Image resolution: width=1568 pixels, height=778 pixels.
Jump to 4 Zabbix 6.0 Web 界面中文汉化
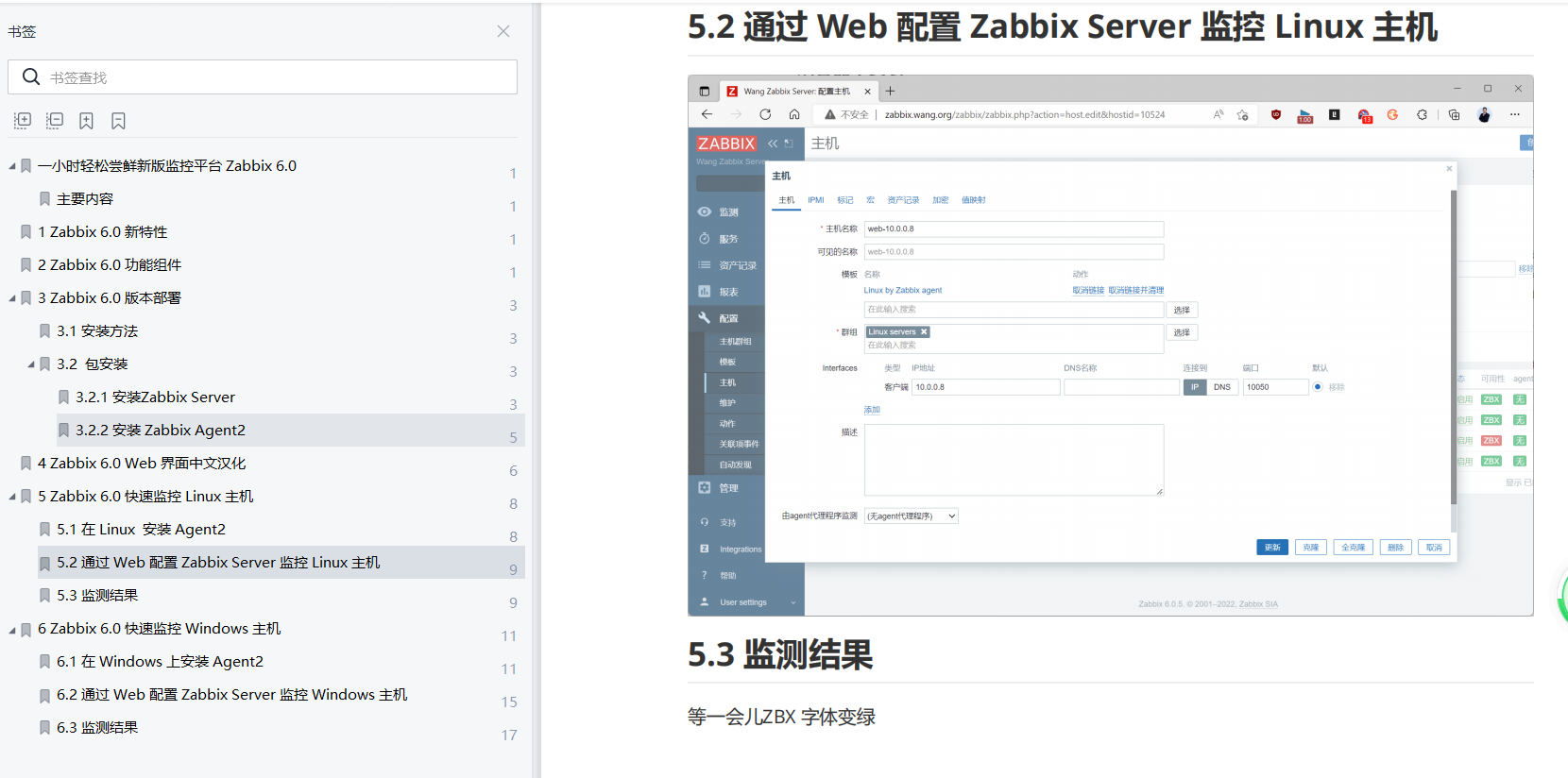click(142, 464)
